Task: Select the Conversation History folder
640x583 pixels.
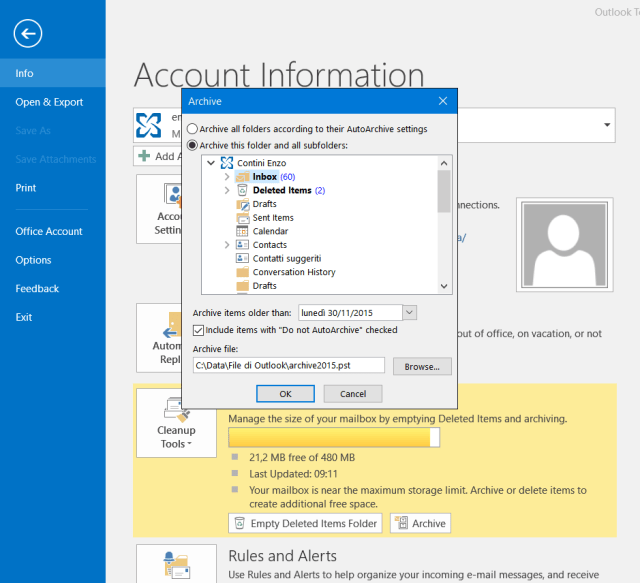Action: tap(293, 272)
